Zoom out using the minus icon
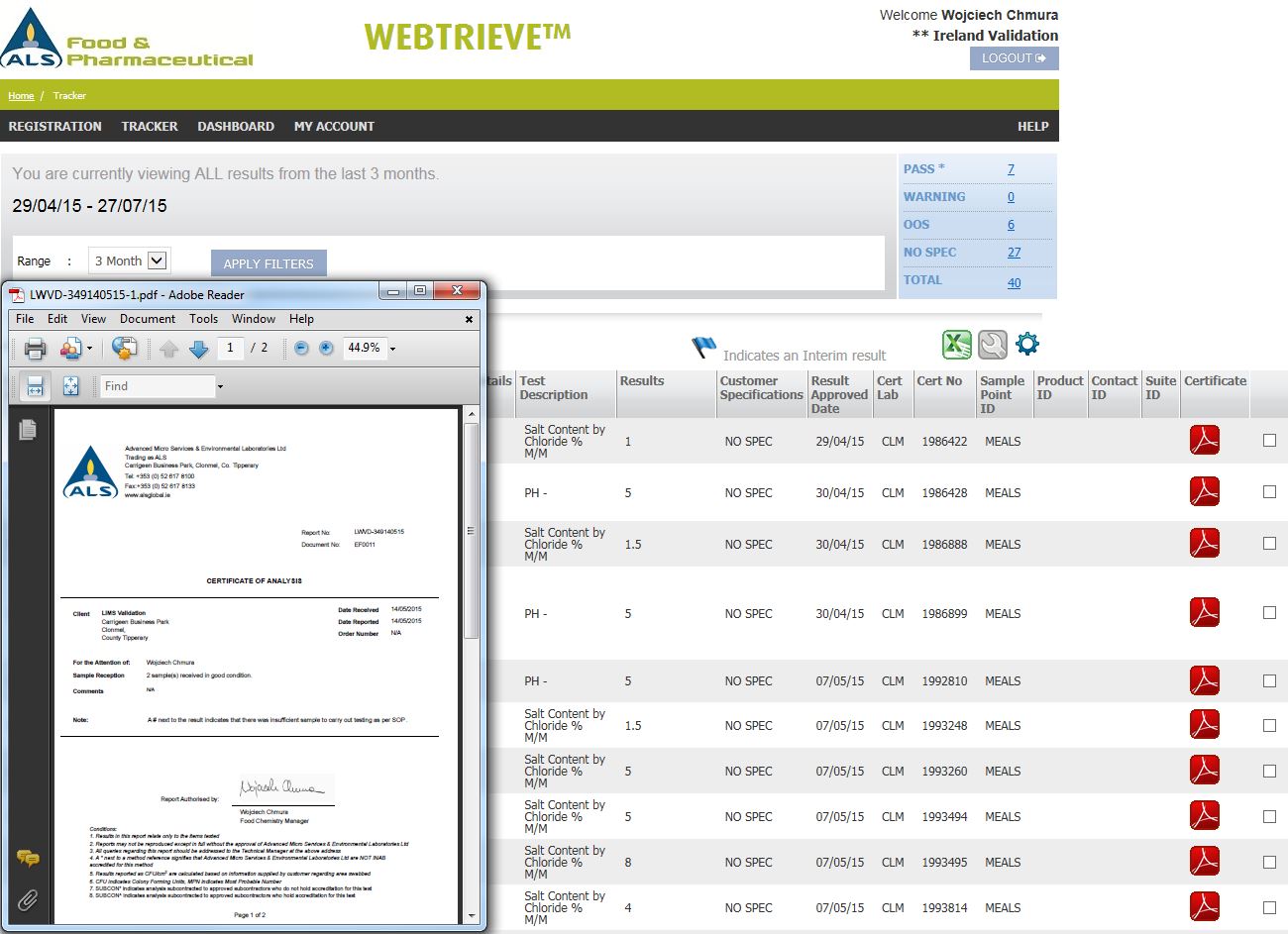 coord(301,348)
